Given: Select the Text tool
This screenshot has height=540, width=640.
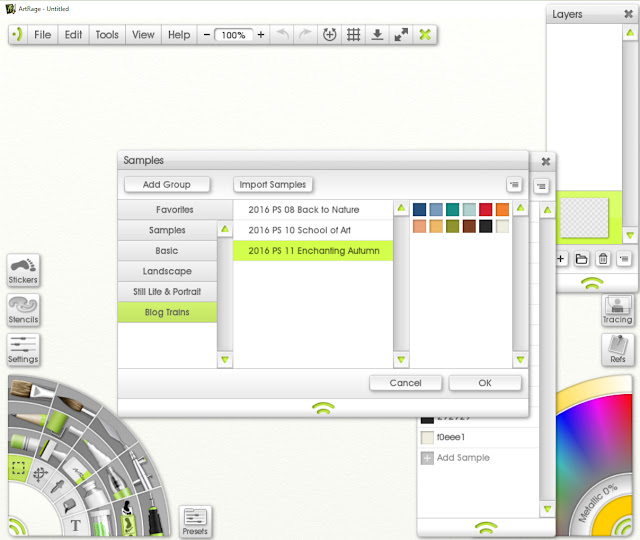Looking at the screenshot, I should 75,525.
